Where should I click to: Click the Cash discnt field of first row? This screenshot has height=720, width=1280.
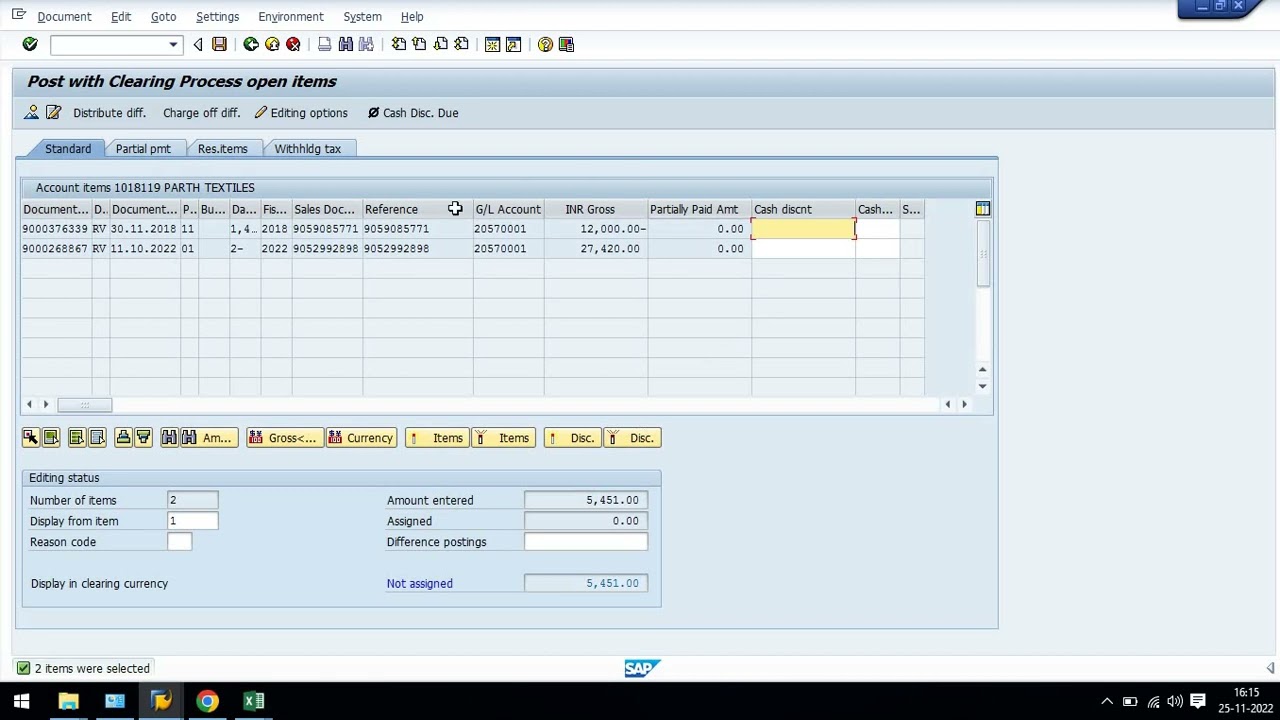(x=803, y=229)
